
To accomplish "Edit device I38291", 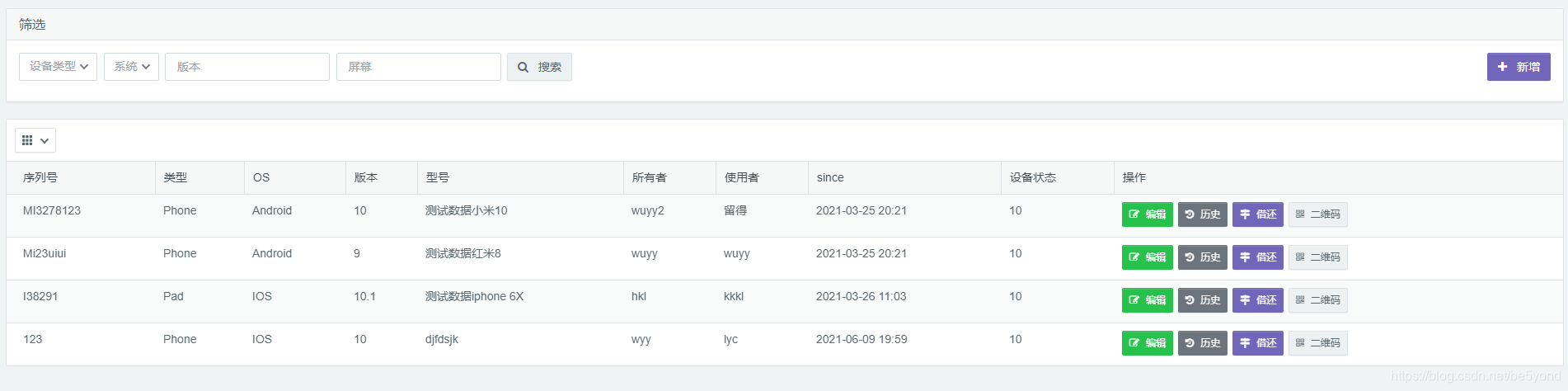I will [x=1147, y=300].
